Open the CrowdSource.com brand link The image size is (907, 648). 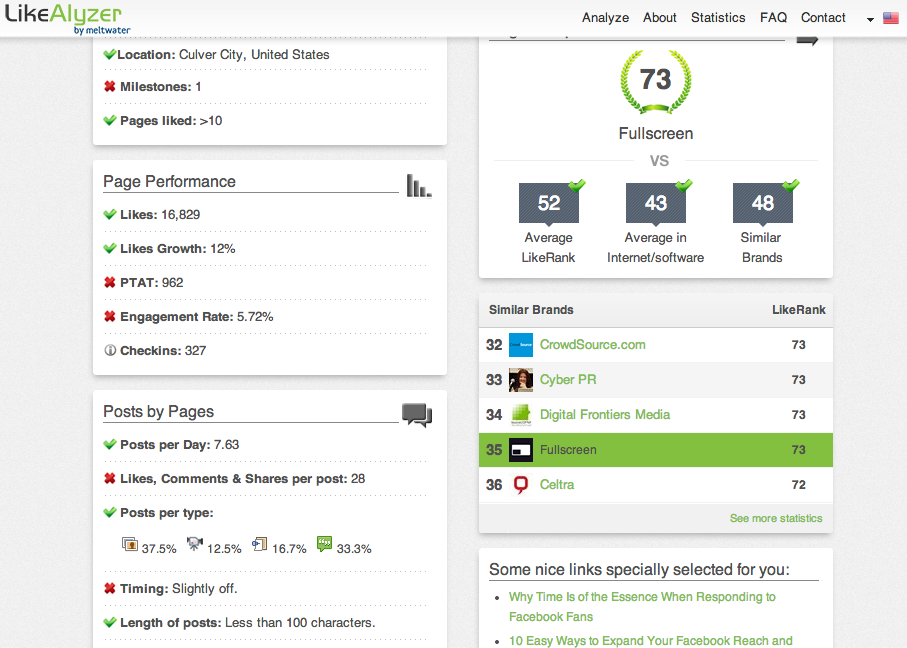pyautogui.click(x=592, y=345)
